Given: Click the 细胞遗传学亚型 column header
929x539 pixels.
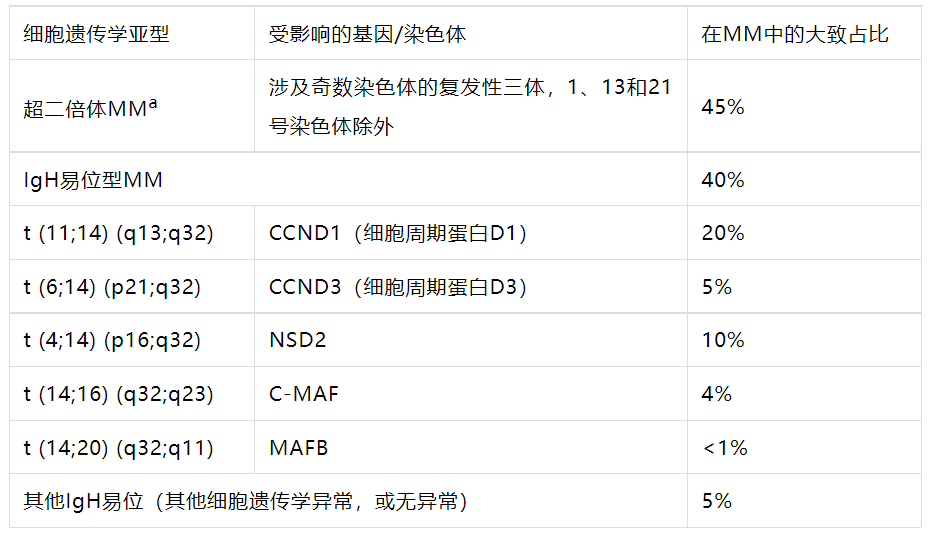Looking at the screenshot, I should pyautogui.click(x=97, y=34).
